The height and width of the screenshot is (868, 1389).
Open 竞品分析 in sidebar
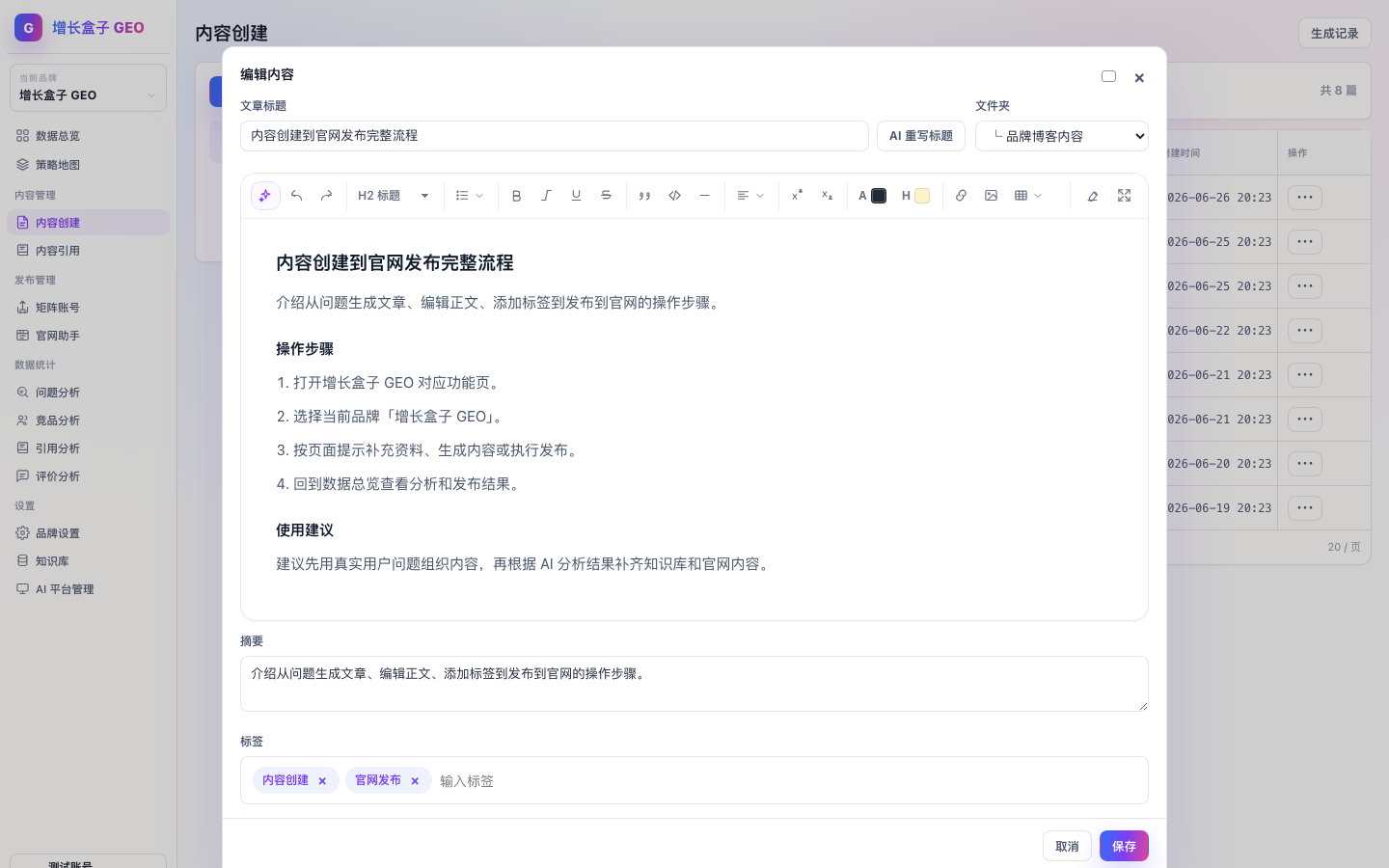tap(88, 420)
